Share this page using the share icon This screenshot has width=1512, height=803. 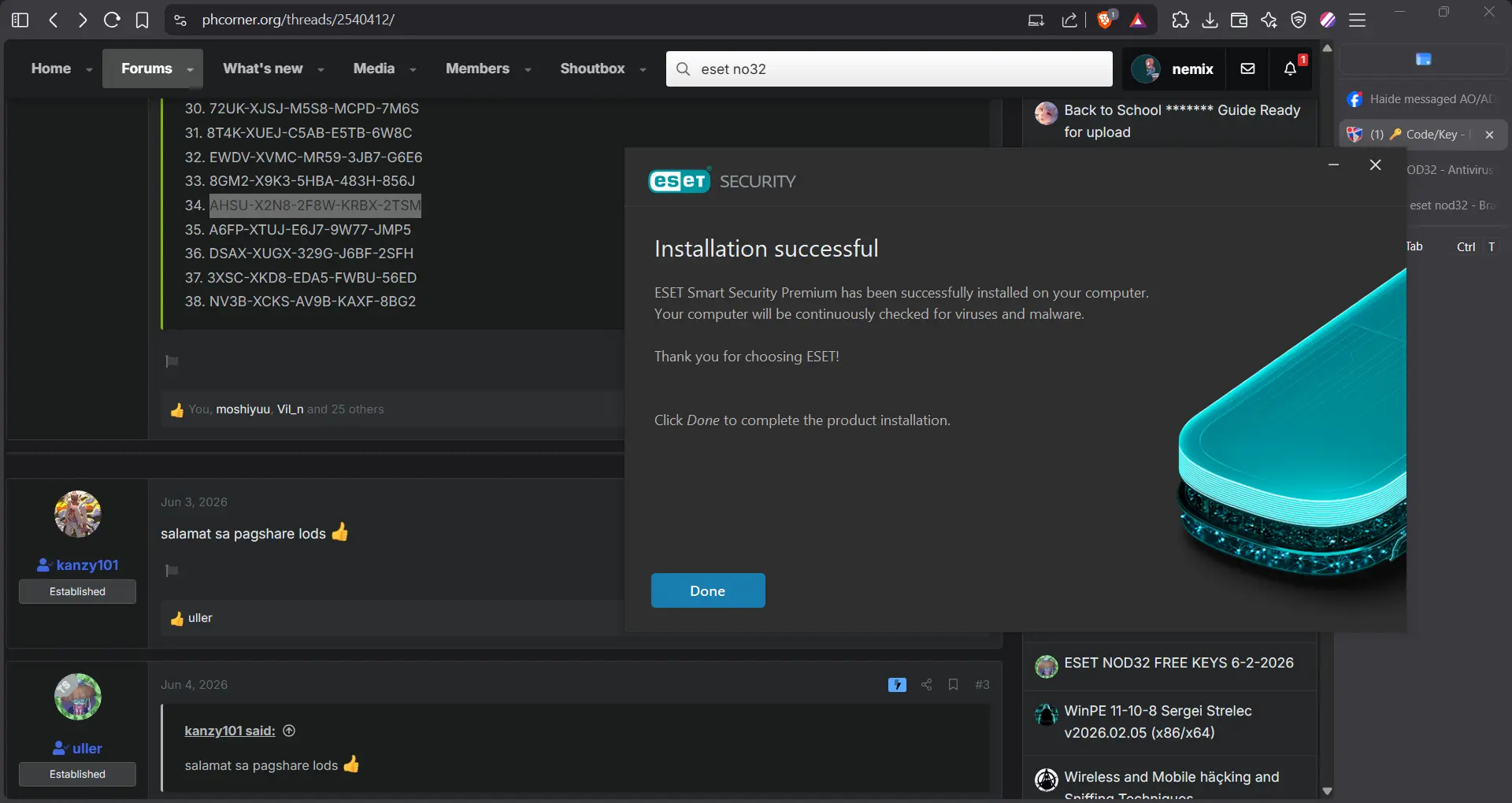point(1069,20)
